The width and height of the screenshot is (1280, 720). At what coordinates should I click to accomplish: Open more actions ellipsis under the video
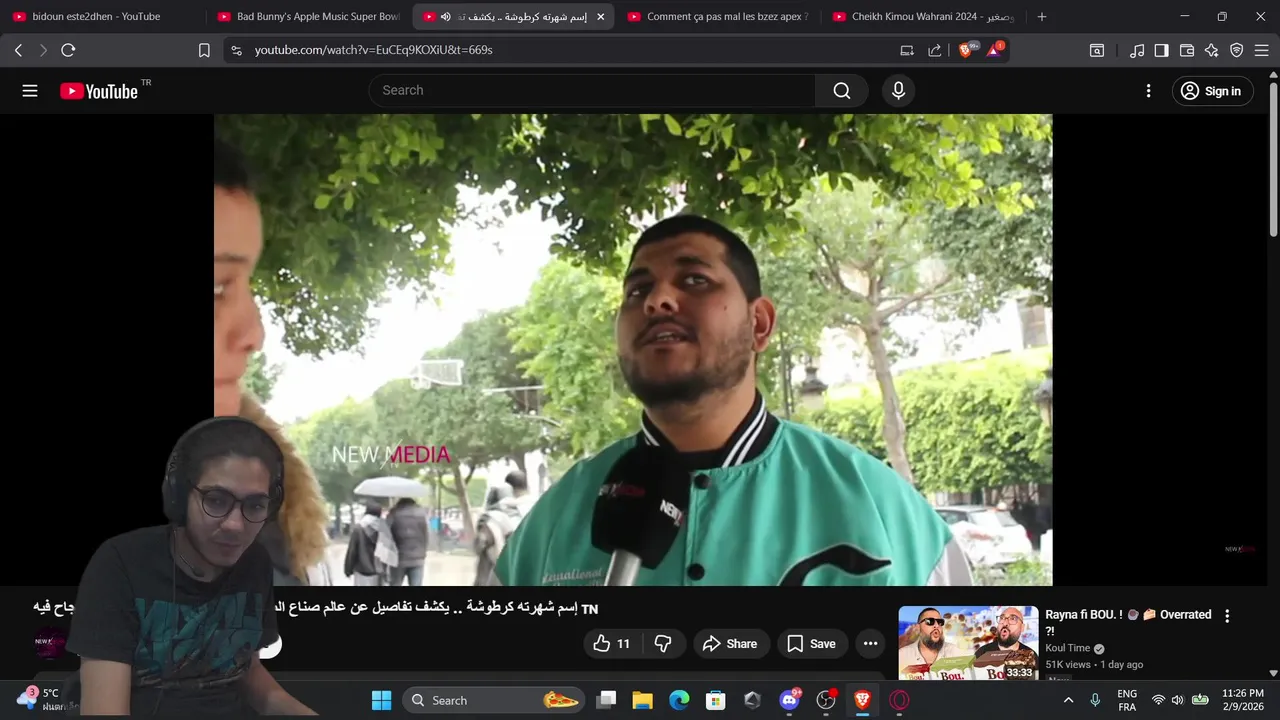coord(870,644)
